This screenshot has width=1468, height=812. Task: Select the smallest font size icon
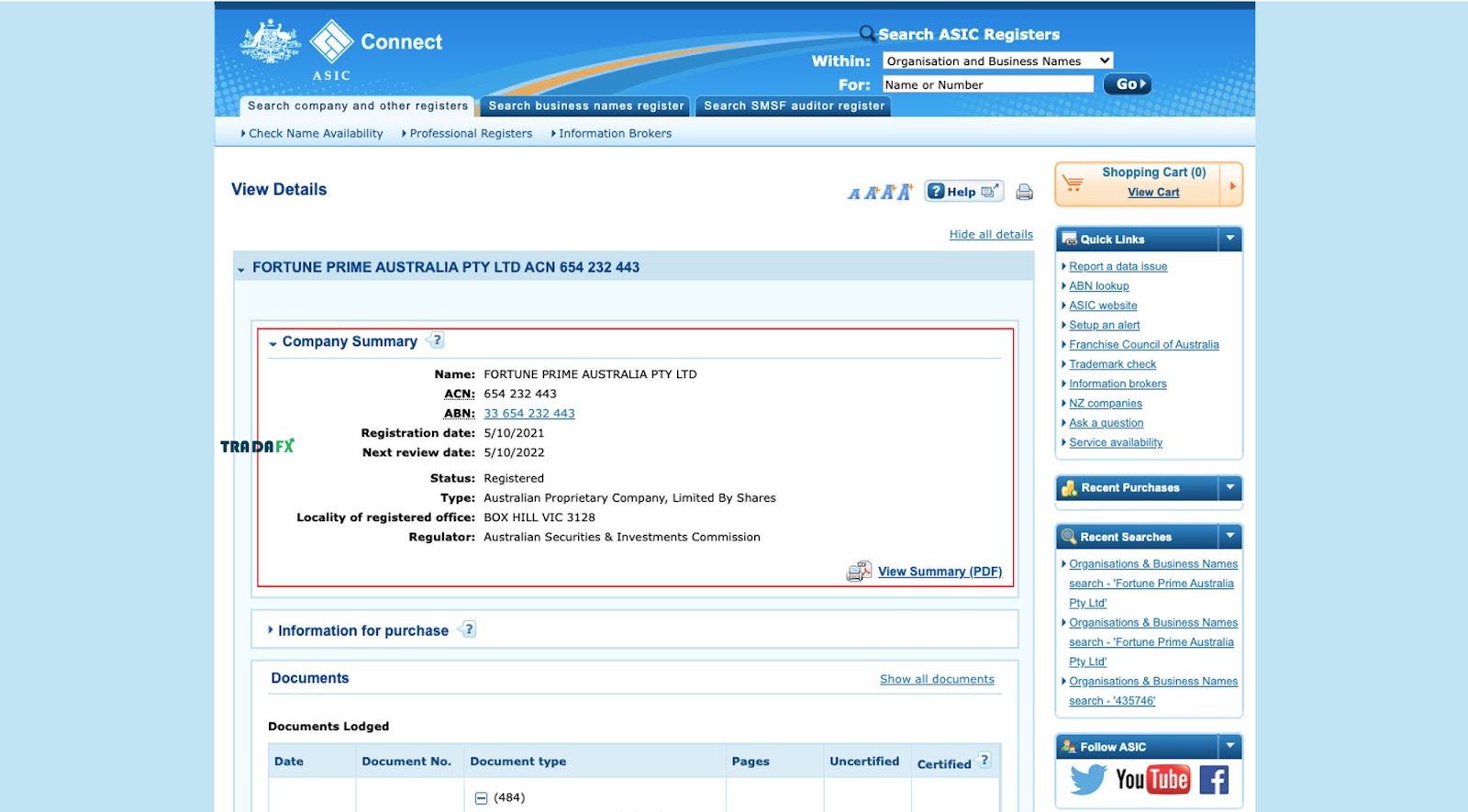(854, 194)
